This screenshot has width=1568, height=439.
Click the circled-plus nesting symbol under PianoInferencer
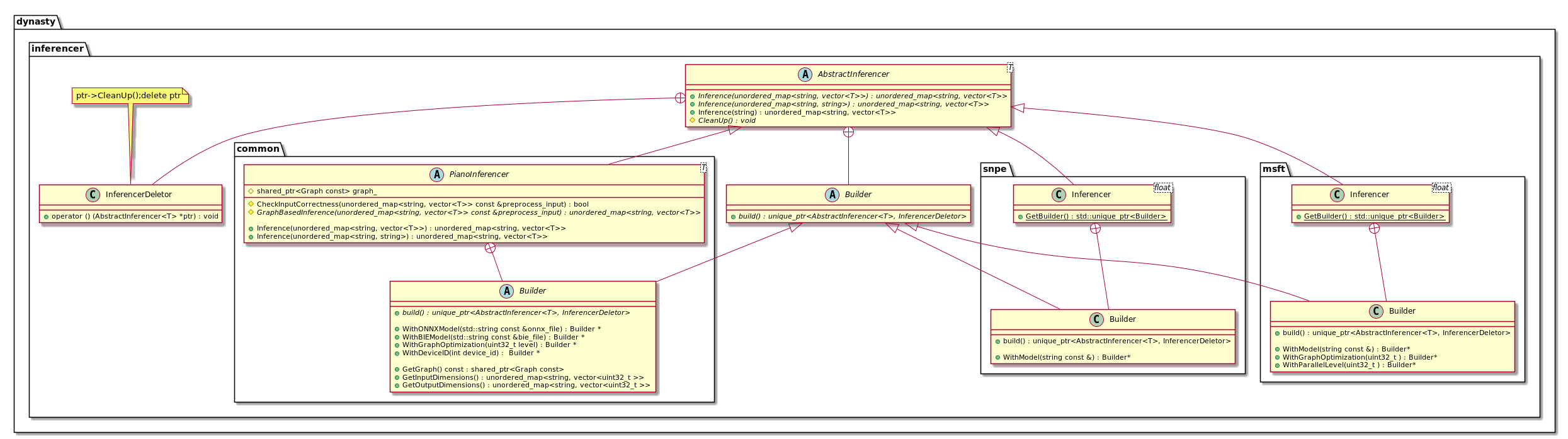pyautogui.click(x=490, y=248)
